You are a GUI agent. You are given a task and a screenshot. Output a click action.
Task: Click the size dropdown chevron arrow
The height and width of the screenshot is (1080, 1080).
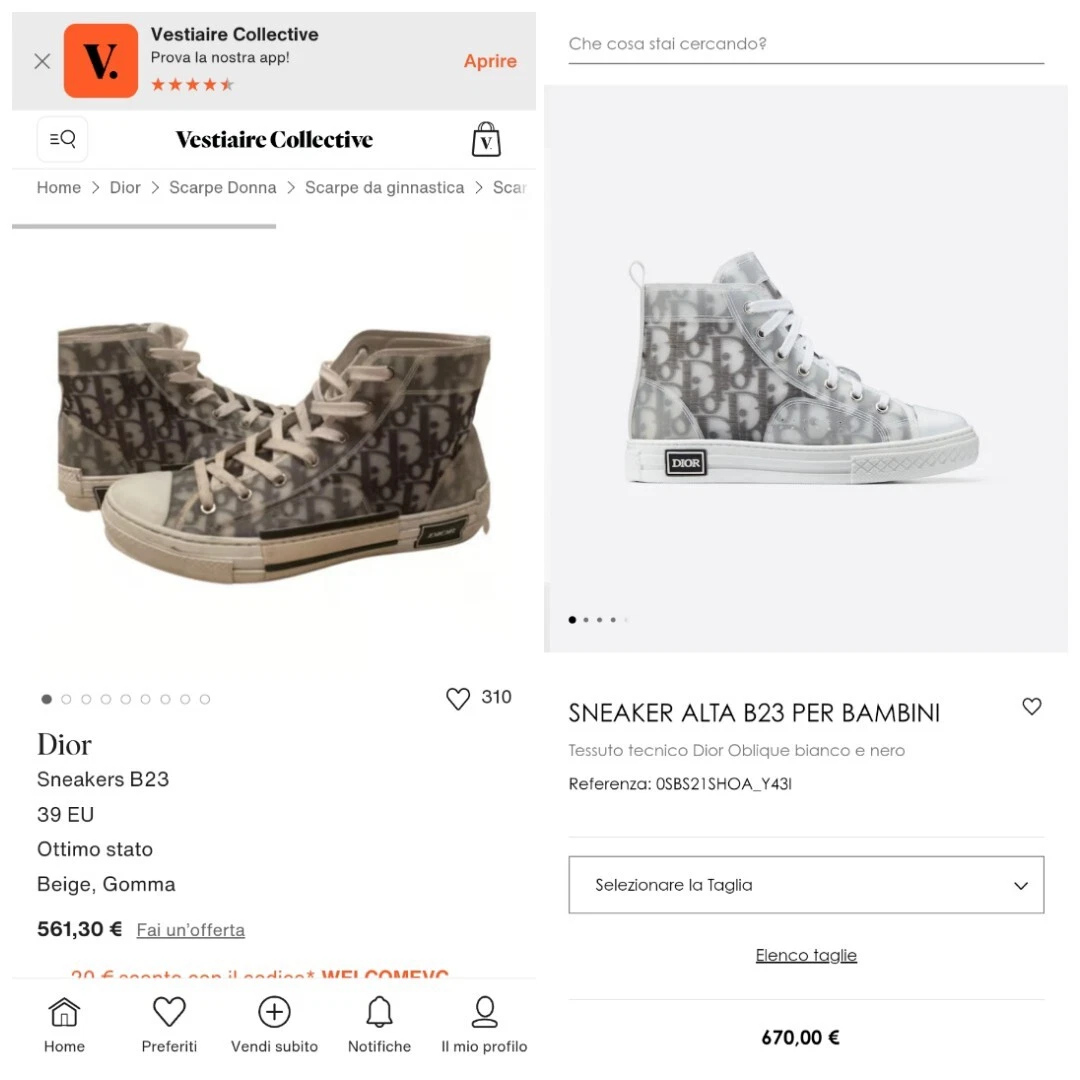[1021, 886]
